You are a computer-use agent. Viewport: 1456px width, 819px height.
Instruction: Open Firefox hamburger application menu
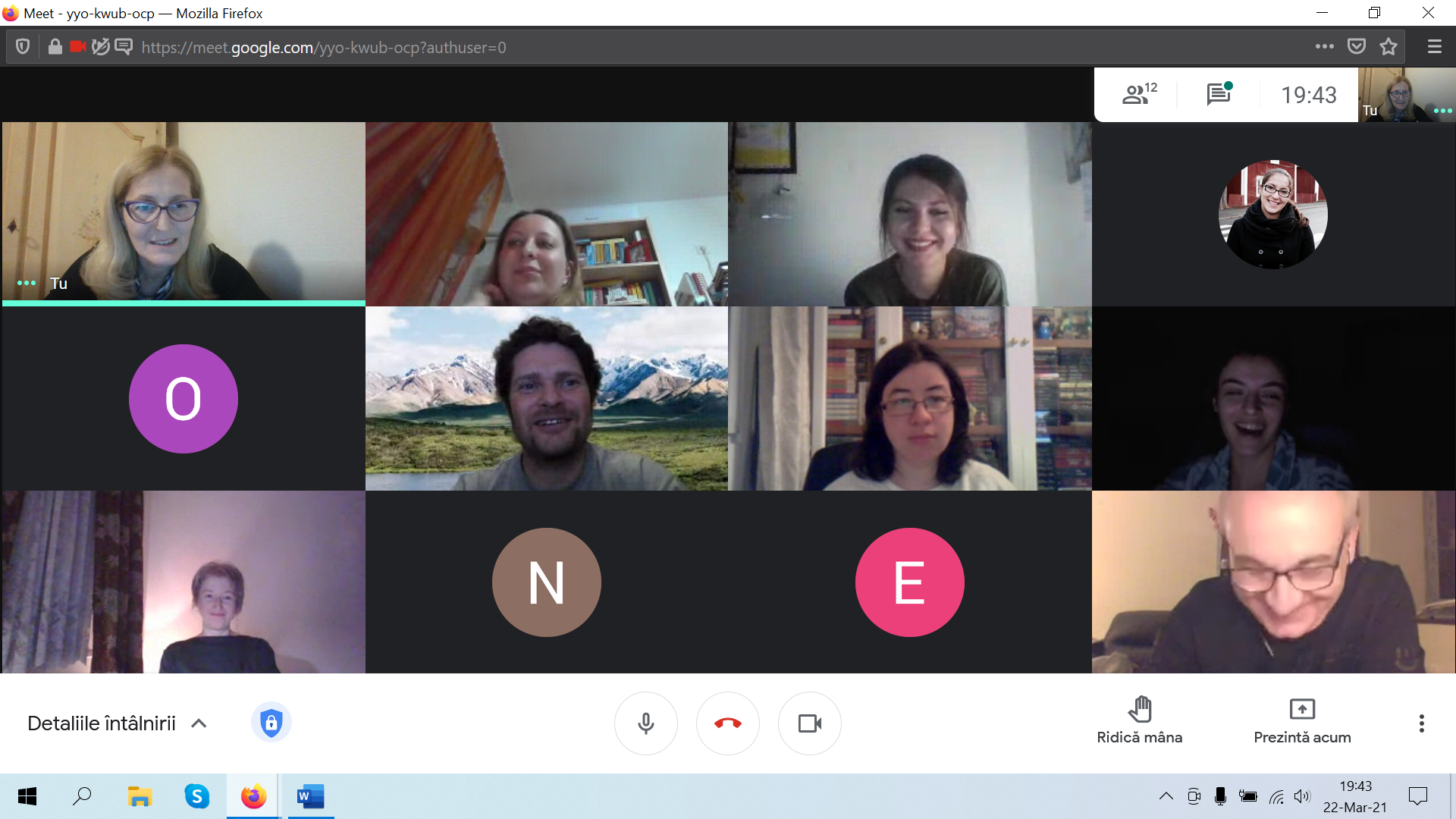point(1434,47)
